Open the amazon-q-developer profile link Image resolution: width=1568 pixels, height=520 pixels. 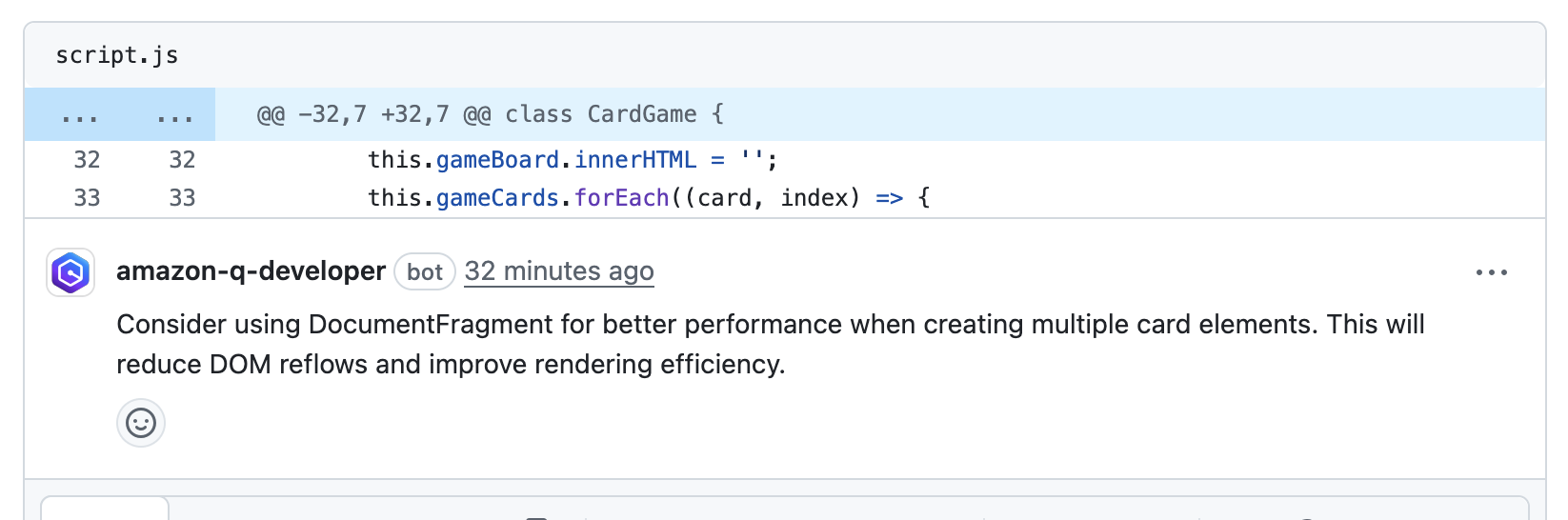click(251, 271)
